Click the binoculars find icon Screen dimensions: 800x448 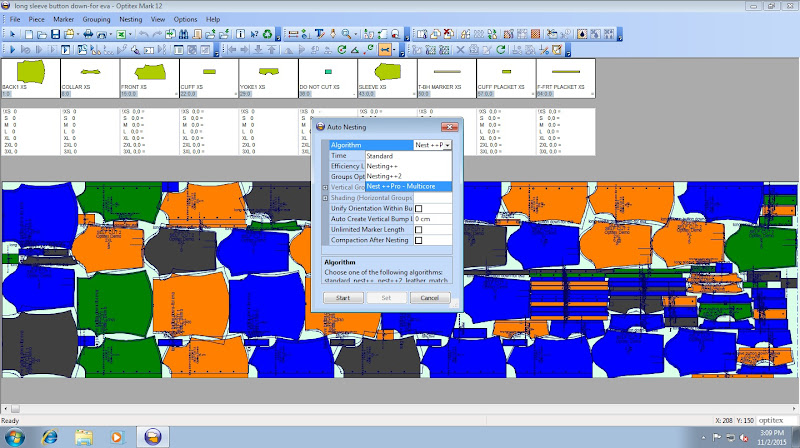point(183,34)
